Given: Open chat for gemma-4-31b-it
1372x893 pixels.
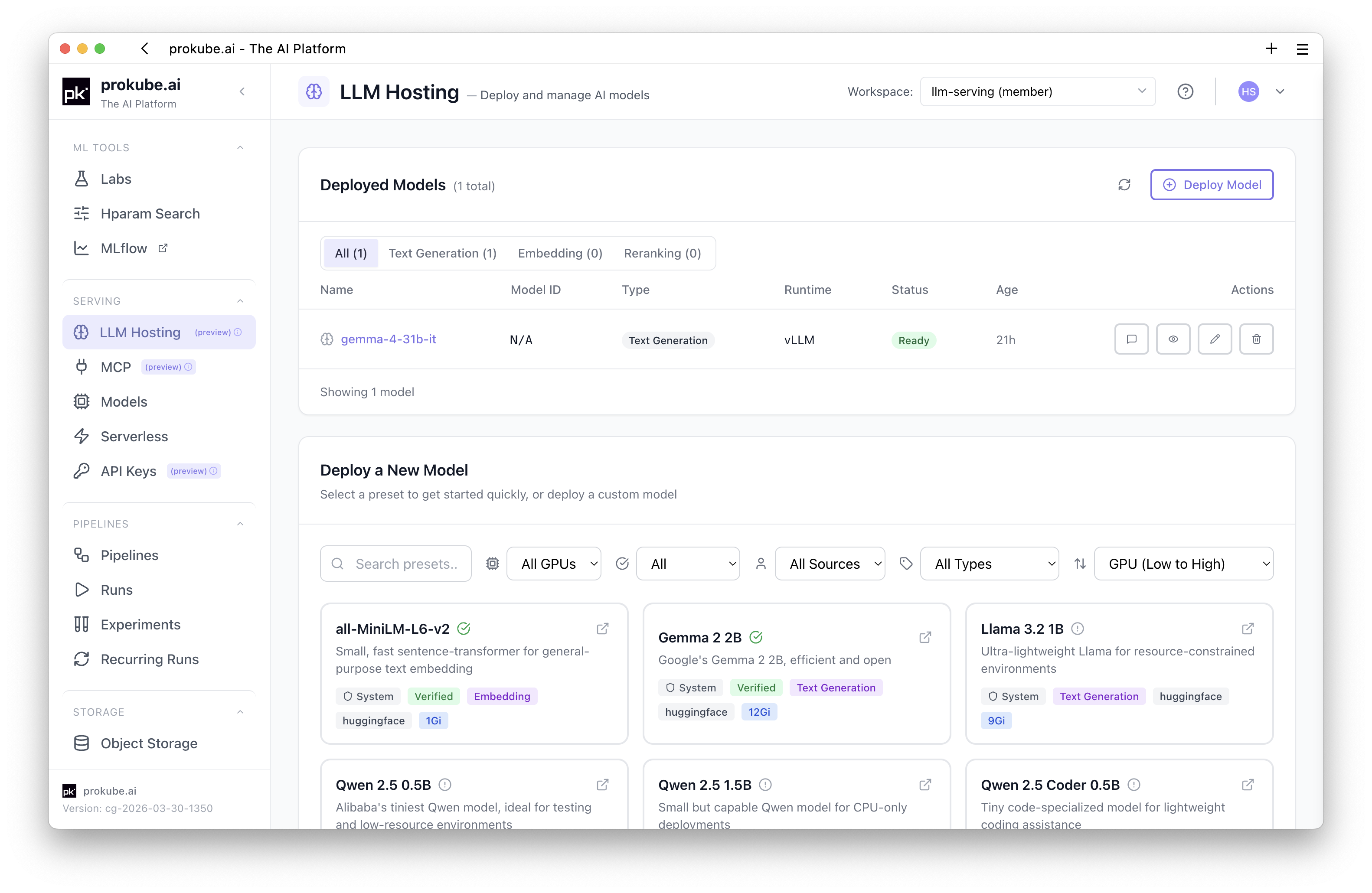Looking at the screenshot, I should [x=1131, y=339].
